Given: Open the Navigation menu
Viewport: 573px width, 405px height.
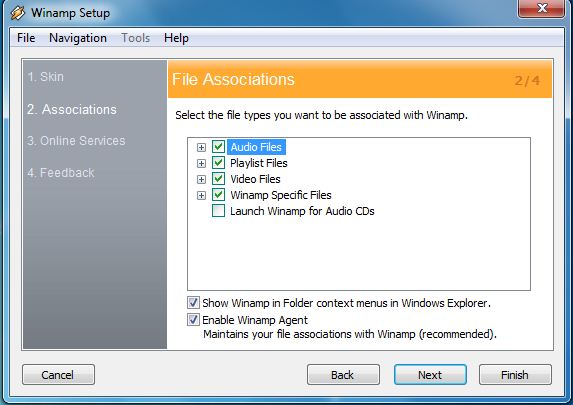Looking at the screenshot, I should point(78,38).
